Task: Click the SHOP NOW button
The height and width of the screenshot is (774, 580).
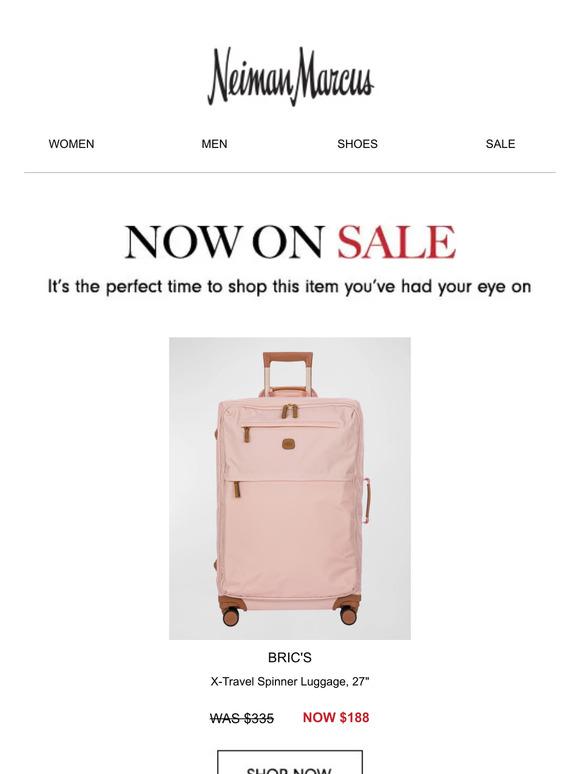Action: point(290,762)
